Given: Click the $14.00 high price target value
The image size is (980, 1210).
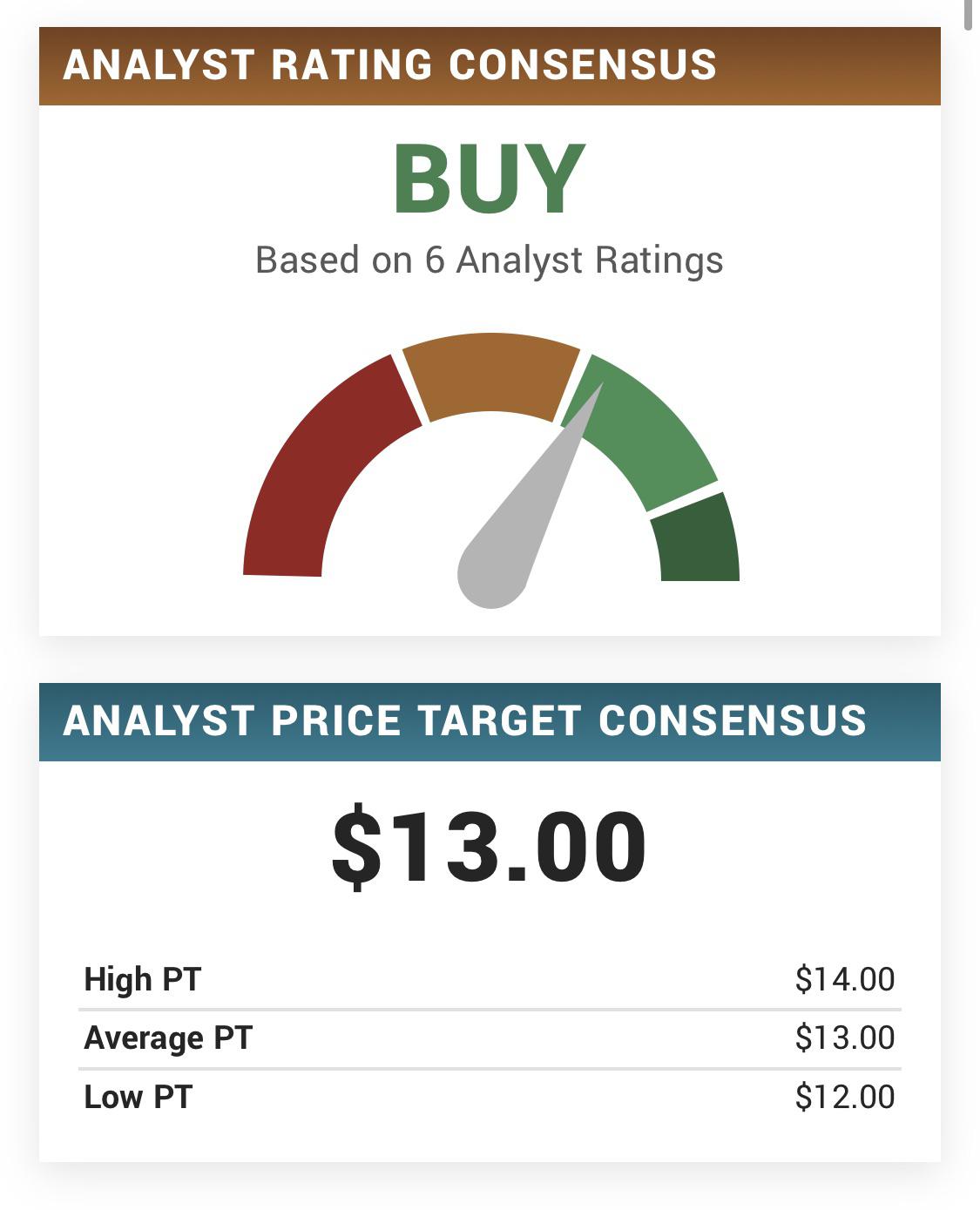Looking at the screenshot, I should click(x=844, y=979).
